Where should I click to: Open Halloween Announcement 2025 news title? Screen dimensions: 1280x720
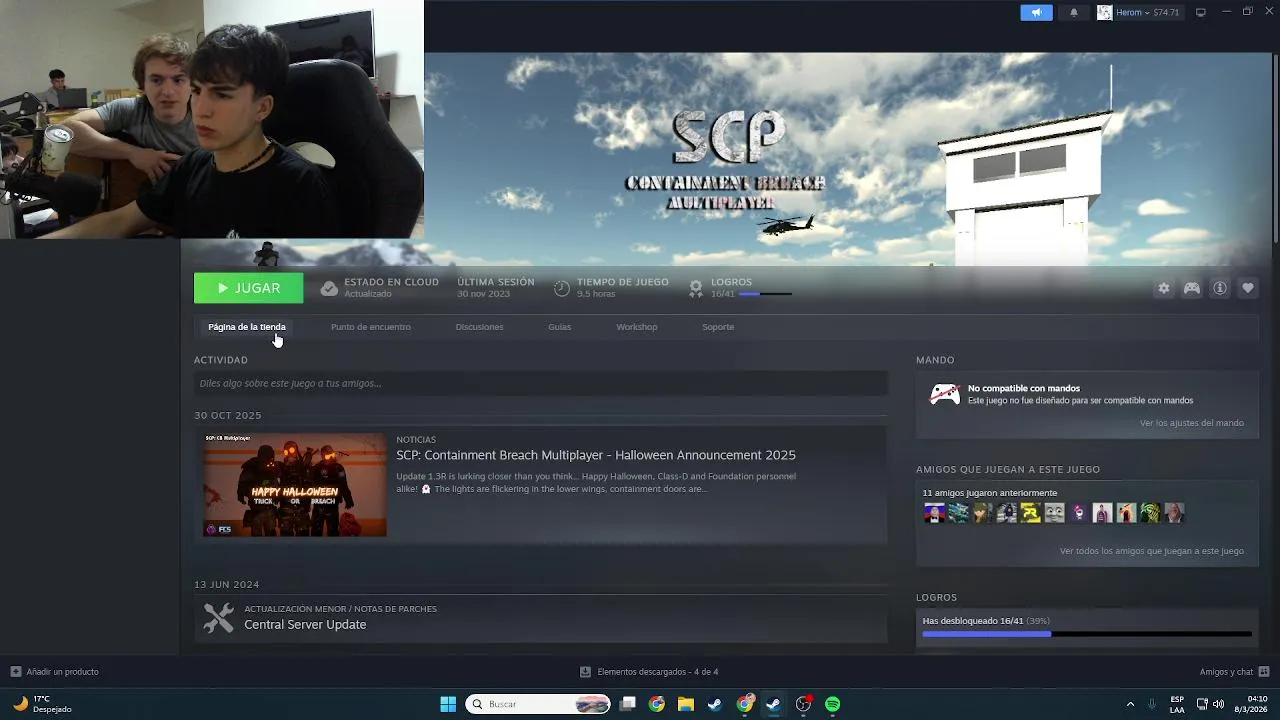click(x=596, y=455)
